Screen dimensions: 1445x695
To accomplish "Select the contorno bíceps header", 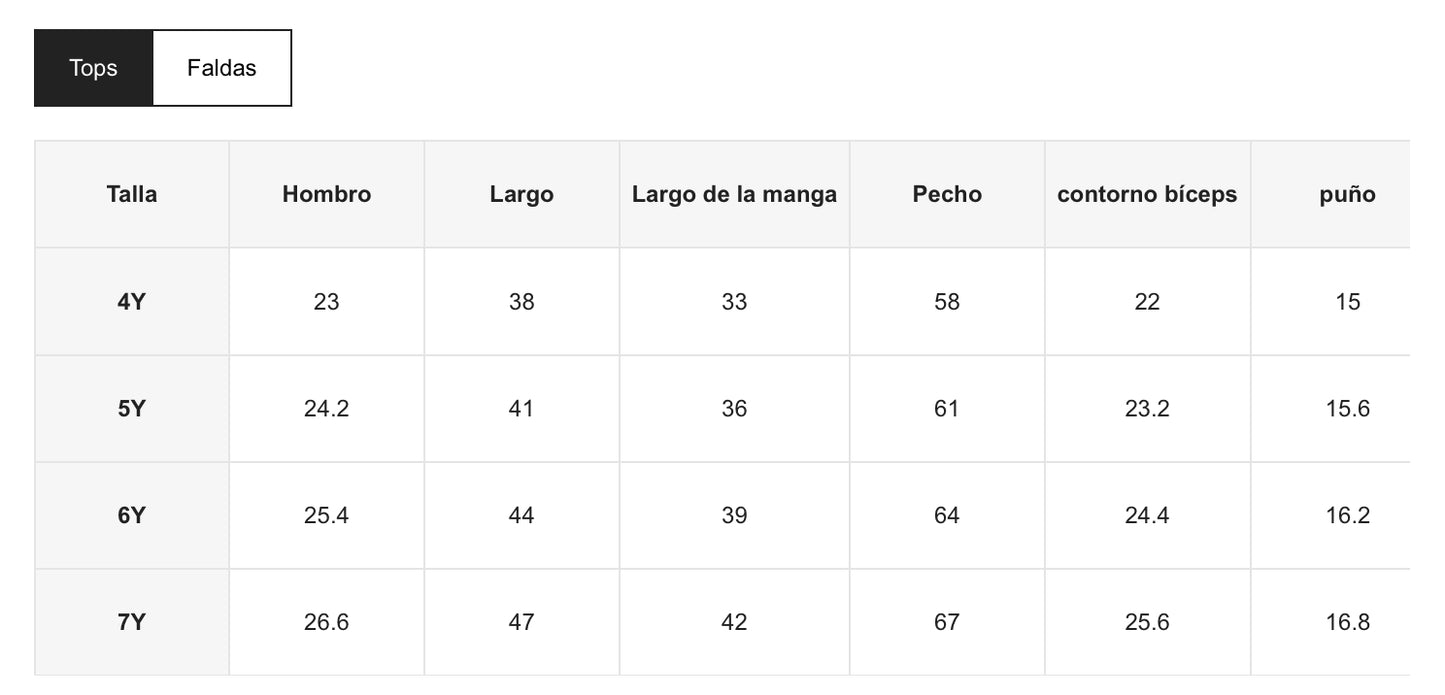I will pos(1147,194).
